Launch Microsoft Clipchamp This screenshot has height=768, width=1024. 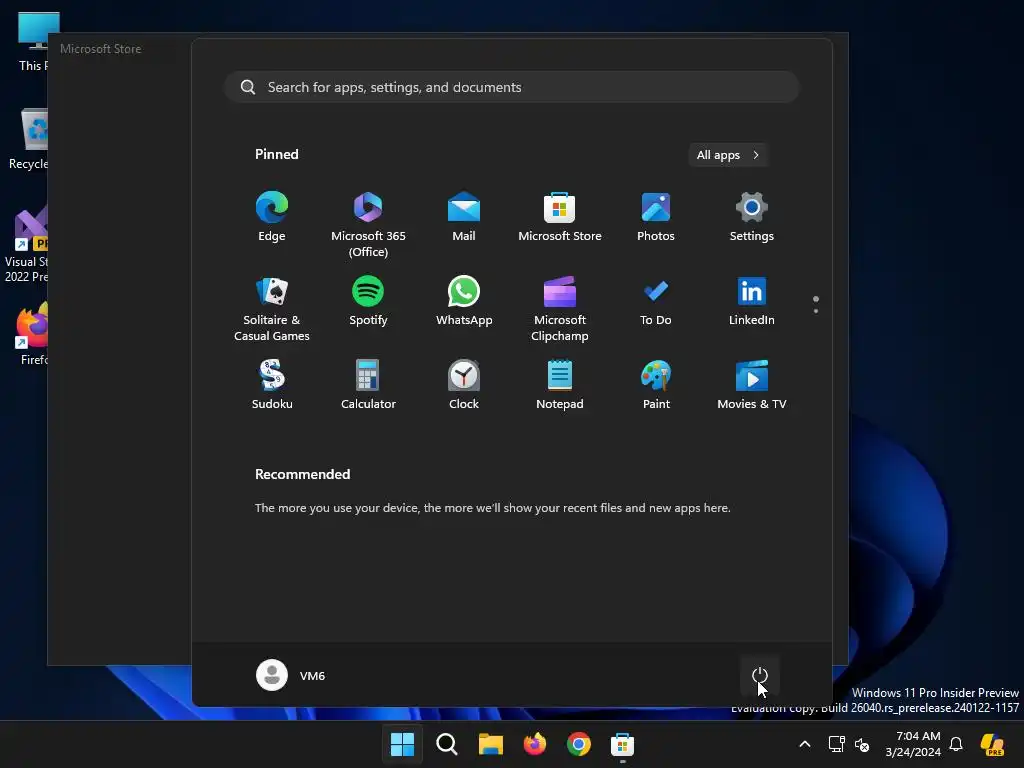(x=560, y=308)
